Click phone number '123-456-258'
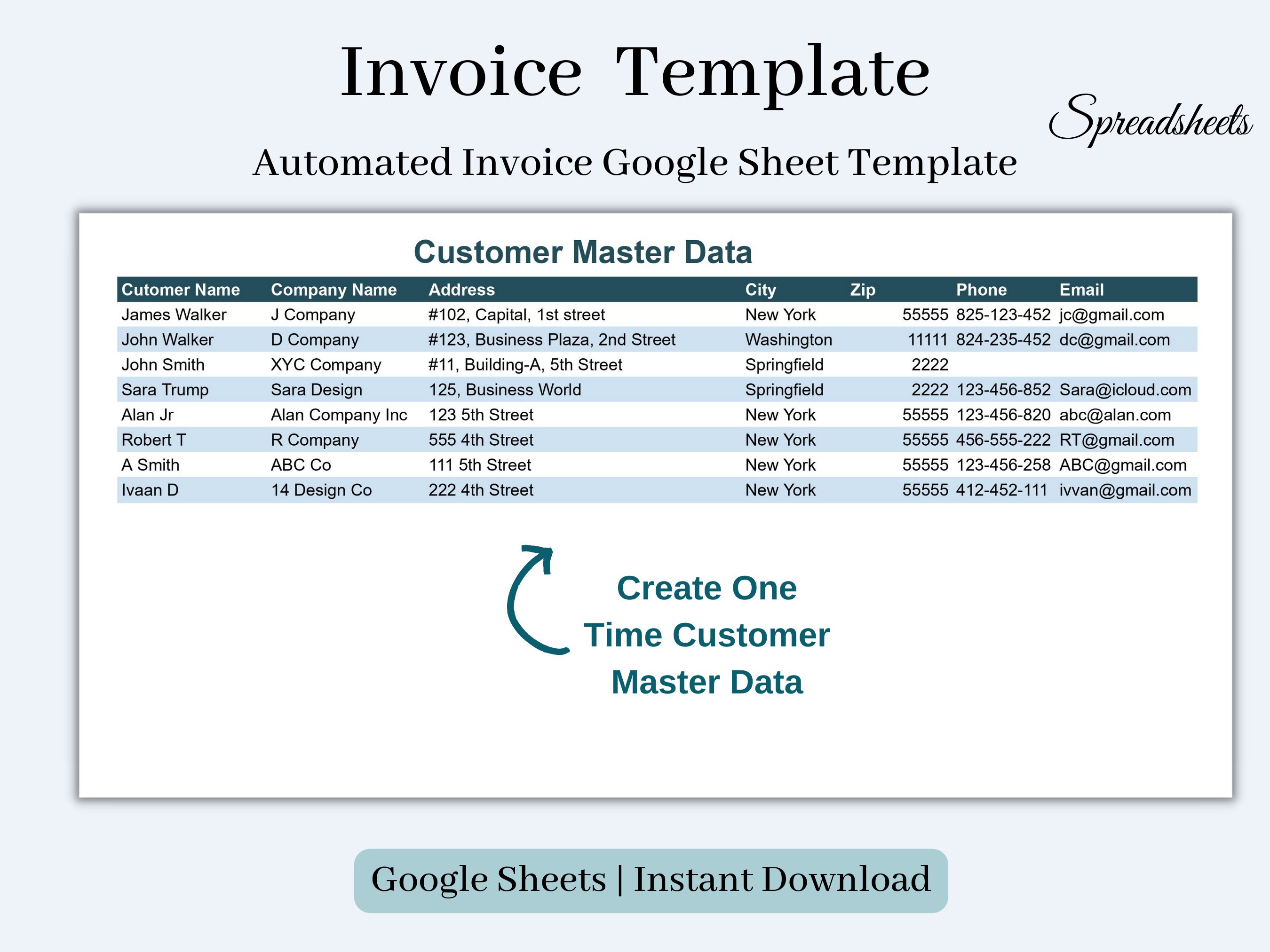 point(1003,465)
